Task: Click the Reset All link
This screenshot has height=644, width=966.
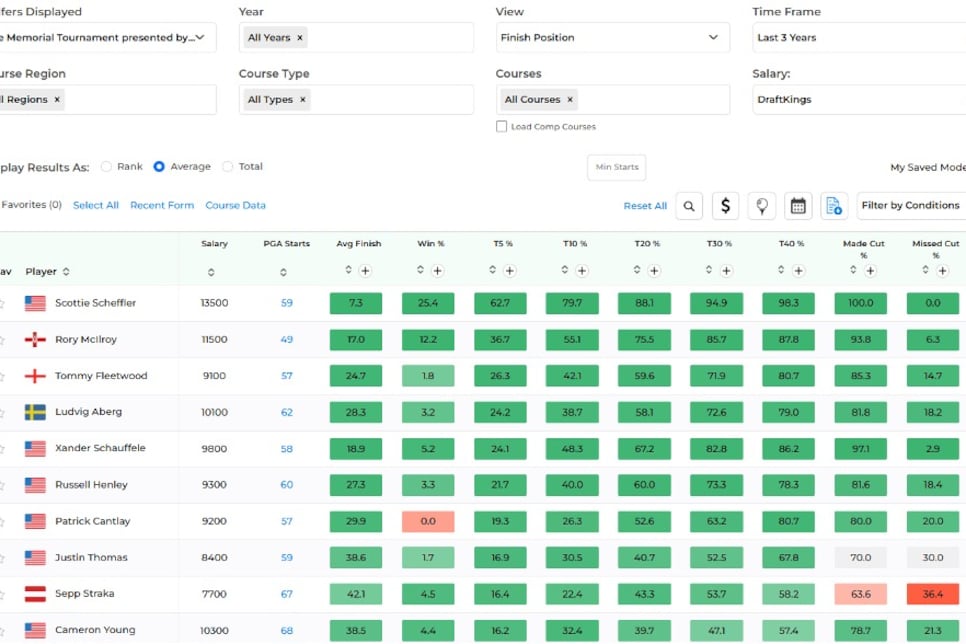Action: (645, 206)
